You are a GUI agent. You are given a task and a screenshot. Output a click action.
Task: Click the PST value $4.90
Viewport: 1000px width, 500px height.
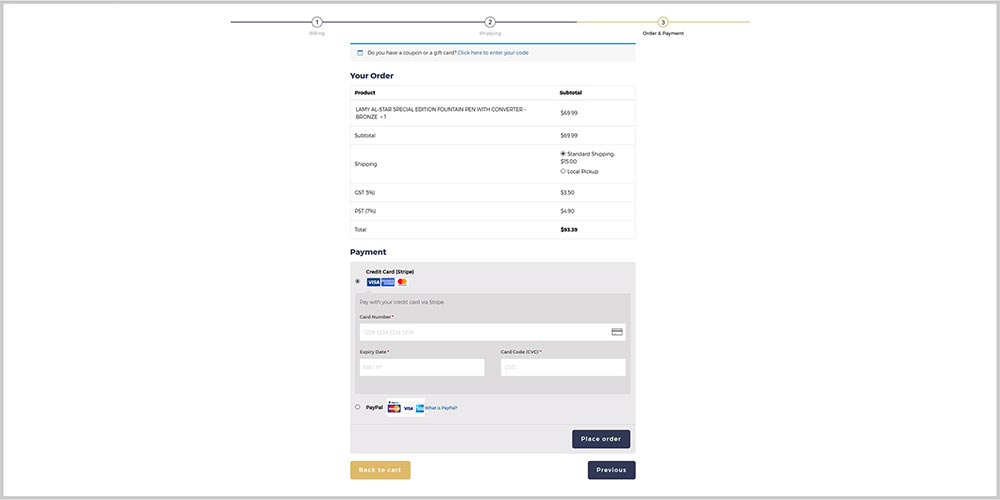(567, 211)
